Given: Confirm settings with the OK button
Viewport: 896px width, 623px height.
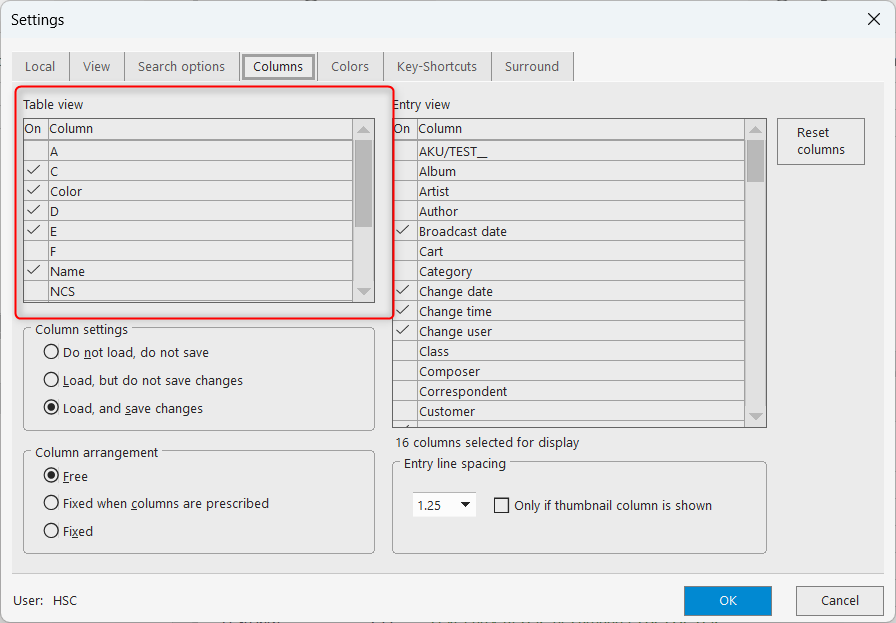Looking at the screenshot, I should pos(727,601).
